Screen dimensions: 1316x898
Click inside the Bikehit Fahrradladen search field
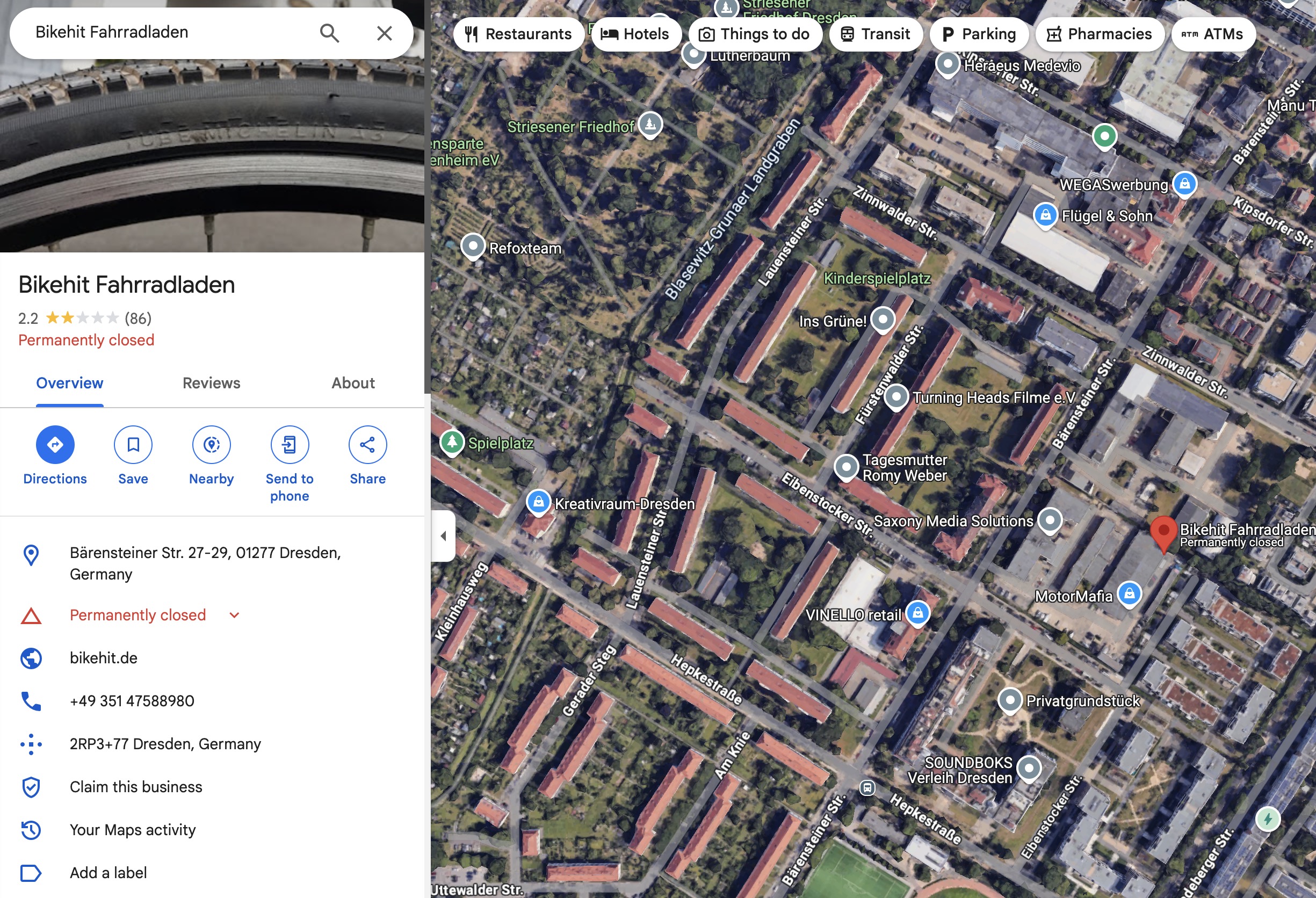coord(170,33)
